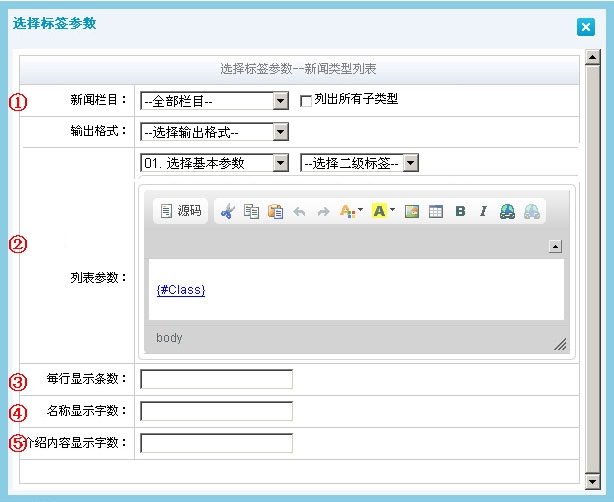The image size is (614, 502).
Task: Check the 列出所有子类型 checkbox
Action: [x=306, y=101]
